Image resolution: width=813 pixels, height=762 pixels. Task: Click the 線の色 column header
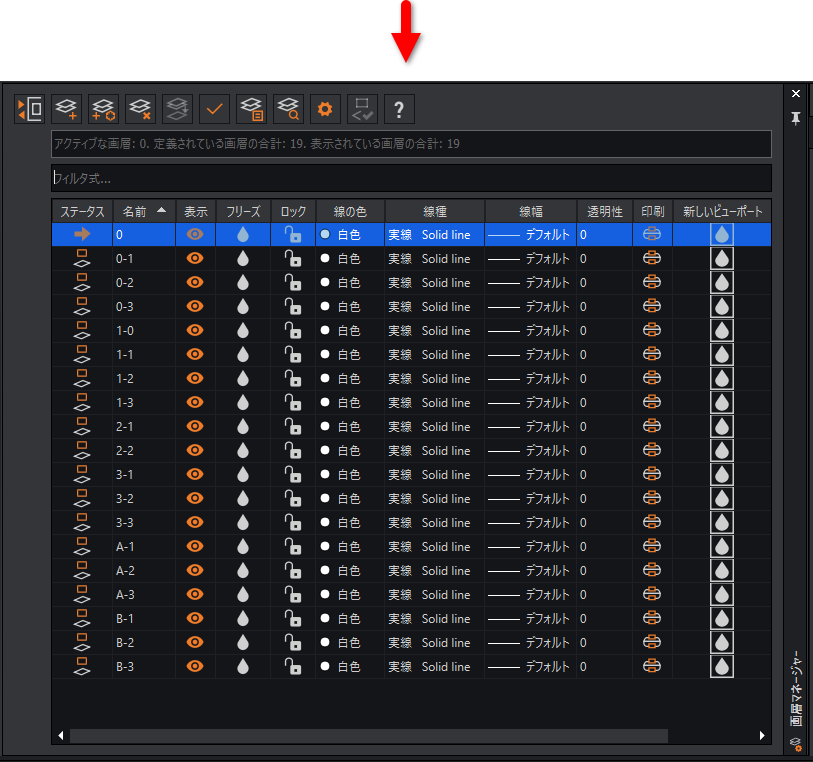[x=350, y=211]
